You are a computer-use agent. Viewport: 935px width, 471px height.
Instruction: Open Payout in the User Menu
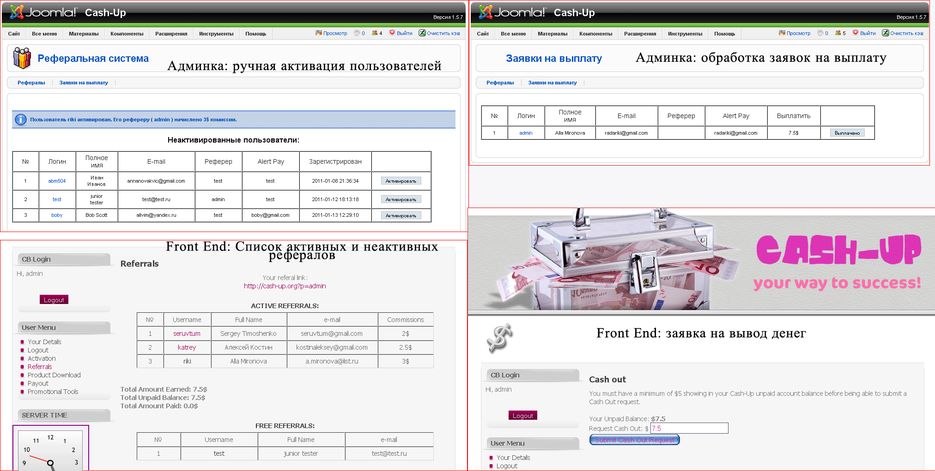[x=38, y=384]
